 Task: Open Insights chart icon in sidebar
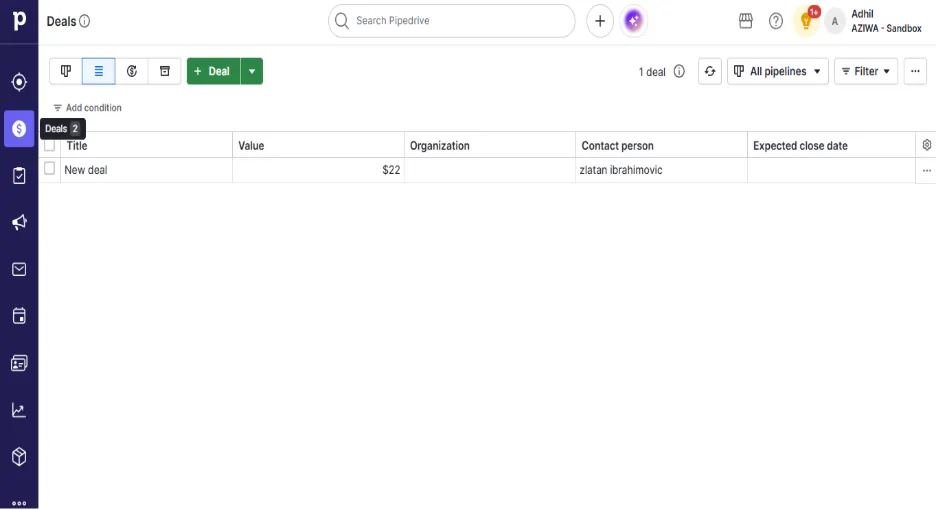[19, 410]
